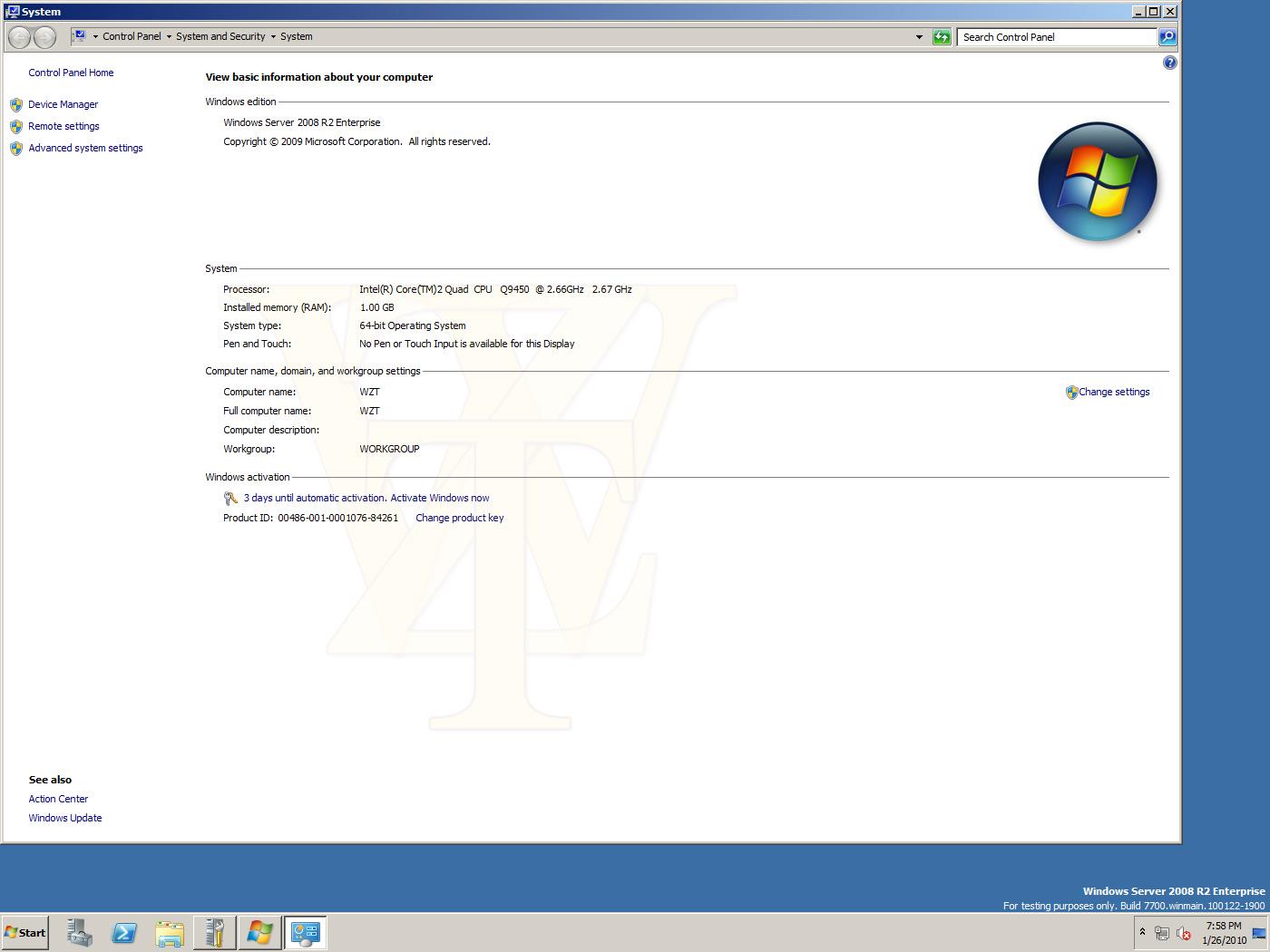Click the address bar location icon

[x=80, y=36]
